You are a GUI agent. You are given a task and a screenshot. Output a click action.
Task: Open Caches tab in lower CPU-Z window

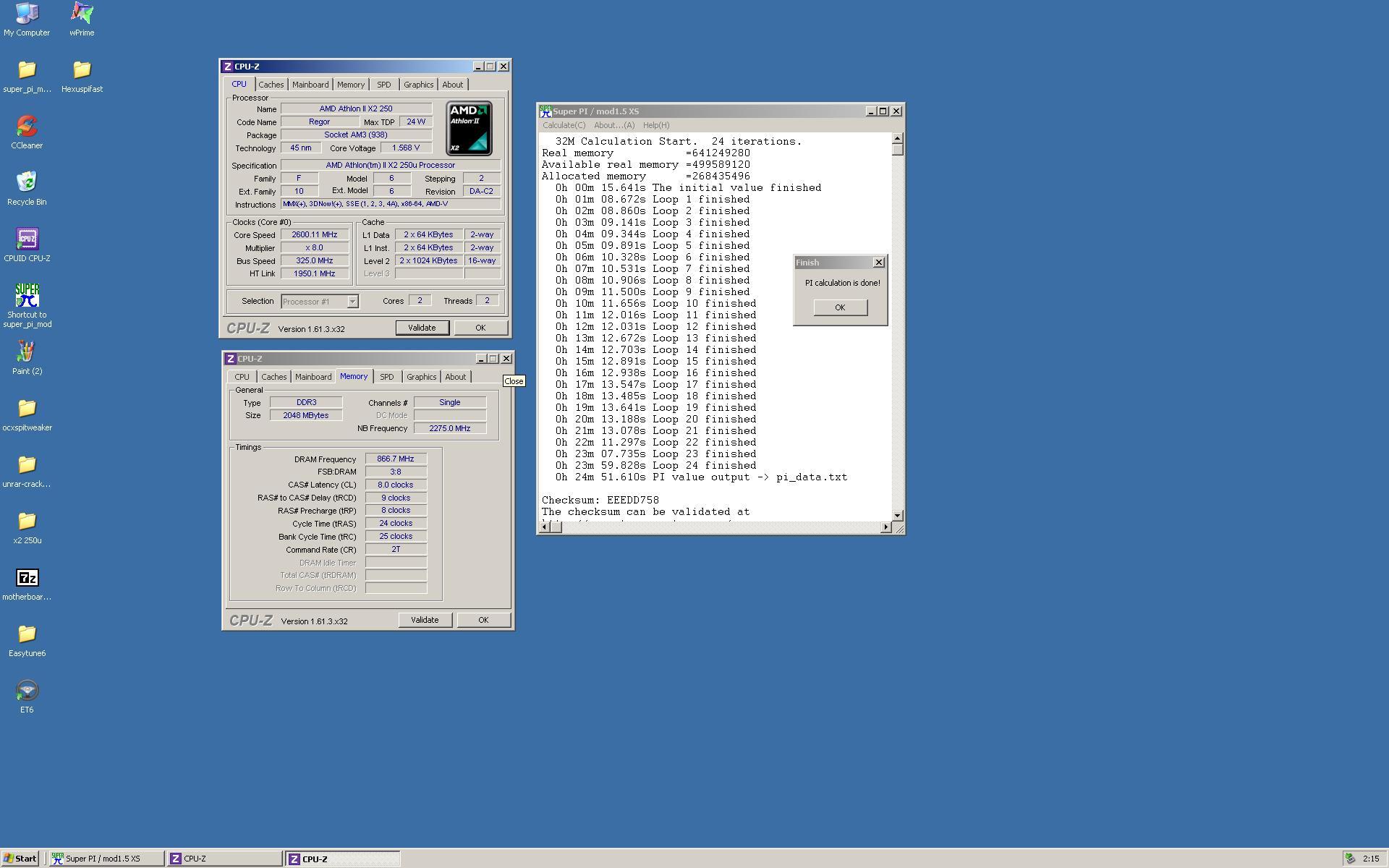(274, 377)
